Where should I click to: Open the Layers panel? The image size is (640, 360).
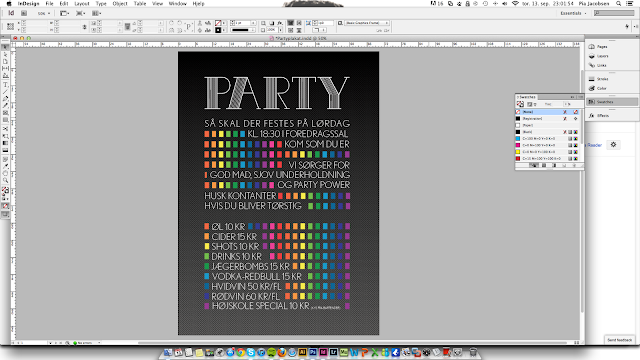[599, 56]
